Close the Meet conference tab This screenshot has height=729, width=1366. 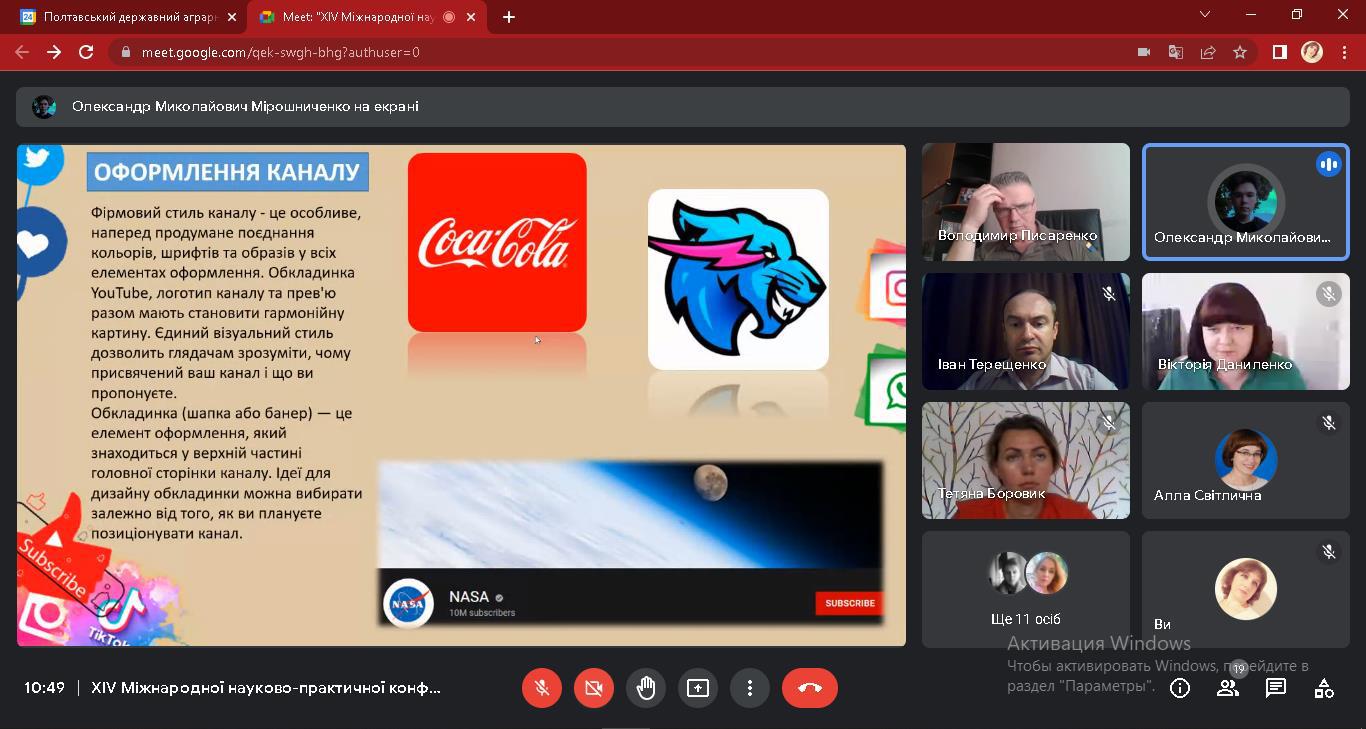pos(473,17)
